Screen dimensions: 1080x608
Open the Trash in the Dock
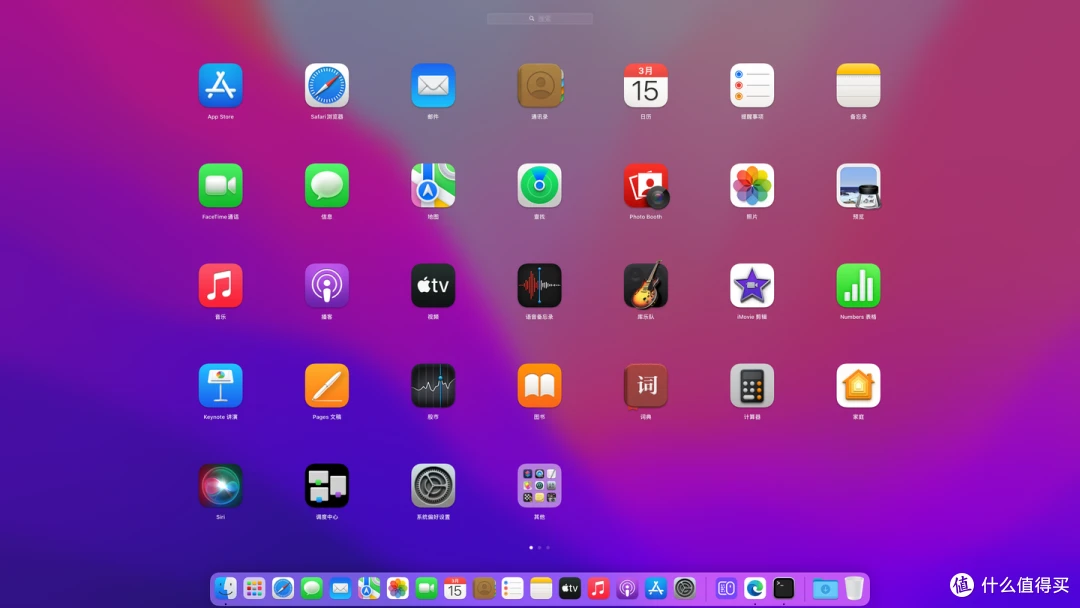pos(854,588)
